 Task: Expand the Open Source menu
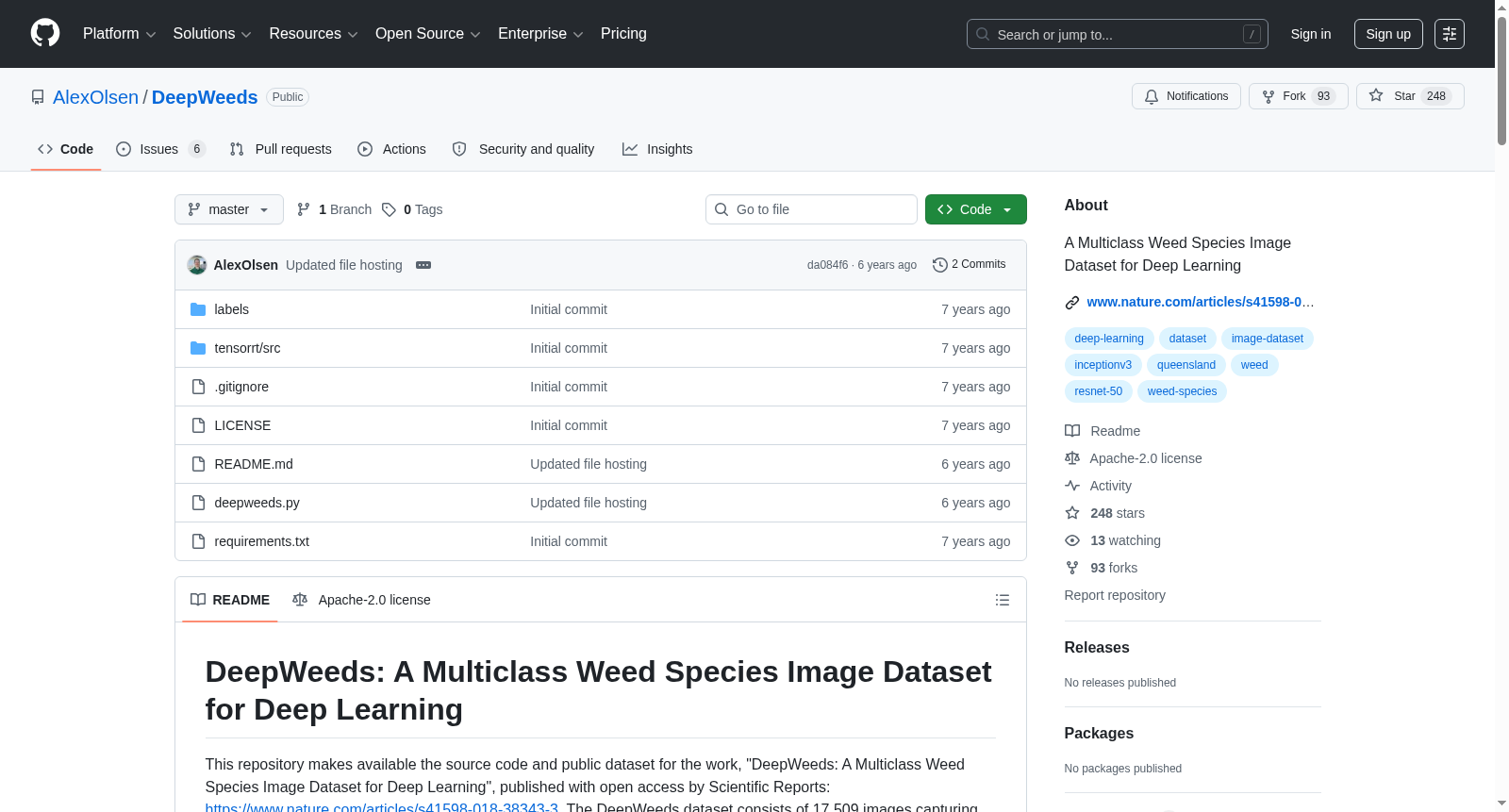coord(428,34)
